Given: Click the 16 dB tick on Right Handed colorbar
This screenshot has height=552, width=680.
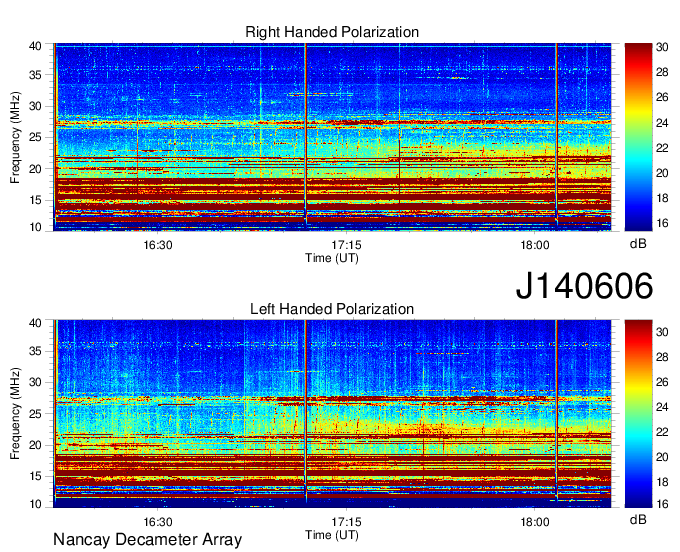Looking at the screenshot, I should [x=662, y=223].
